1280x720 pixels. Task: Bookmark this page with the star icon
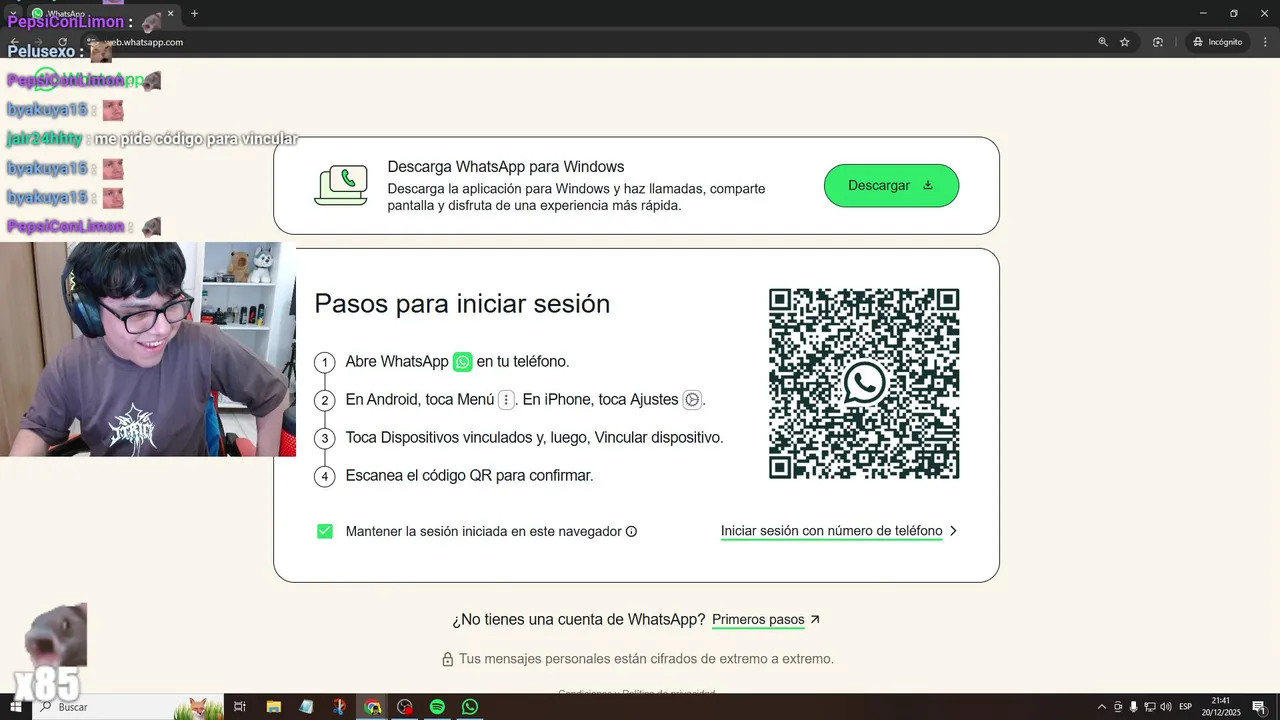point(1125,42)
